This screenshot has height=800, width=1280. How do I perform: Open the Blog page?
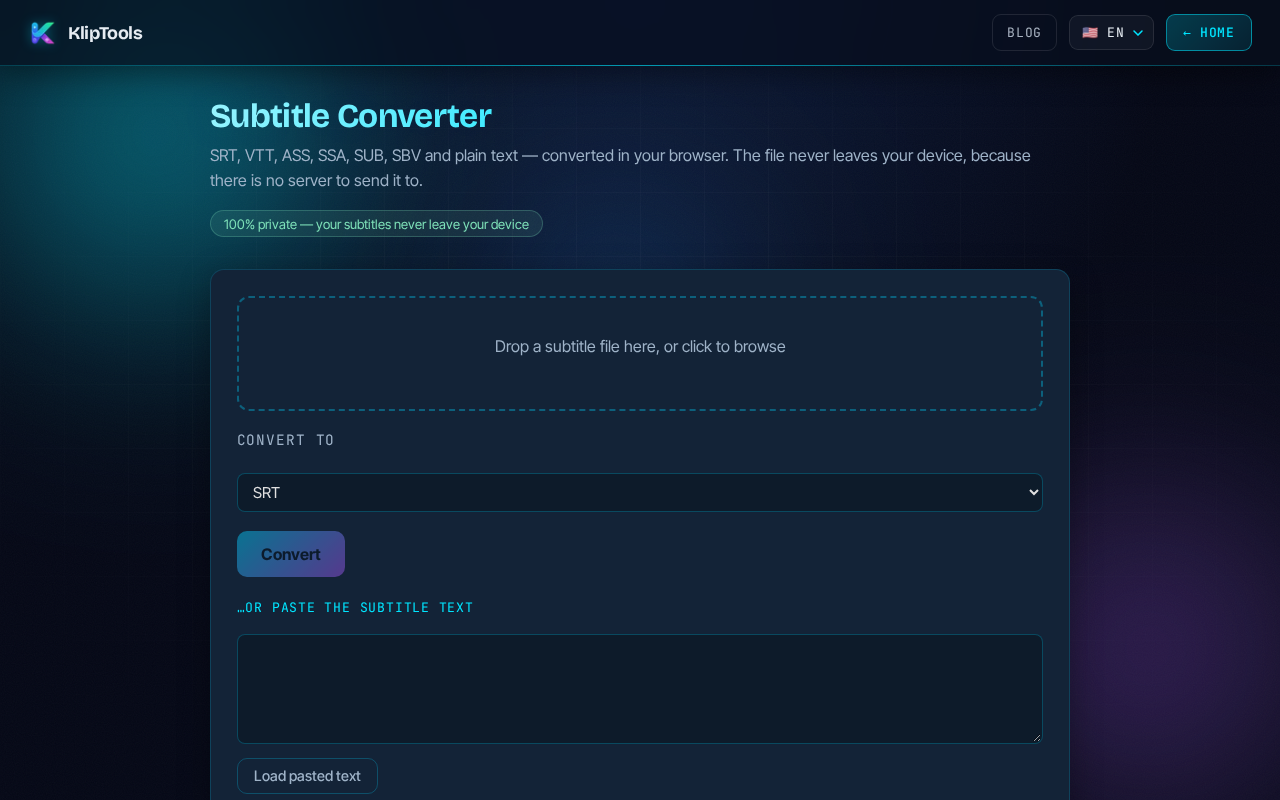click(x=1024, y=33)
